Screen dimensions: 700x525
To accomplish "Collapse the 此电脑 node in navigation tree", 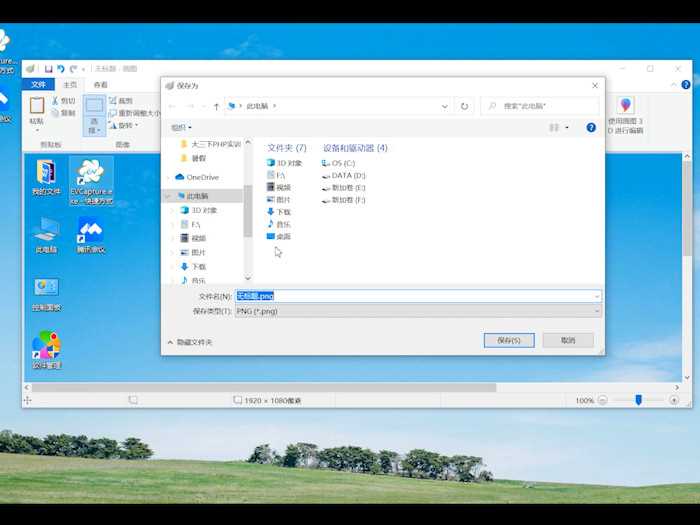I will (x=169, y=197).
